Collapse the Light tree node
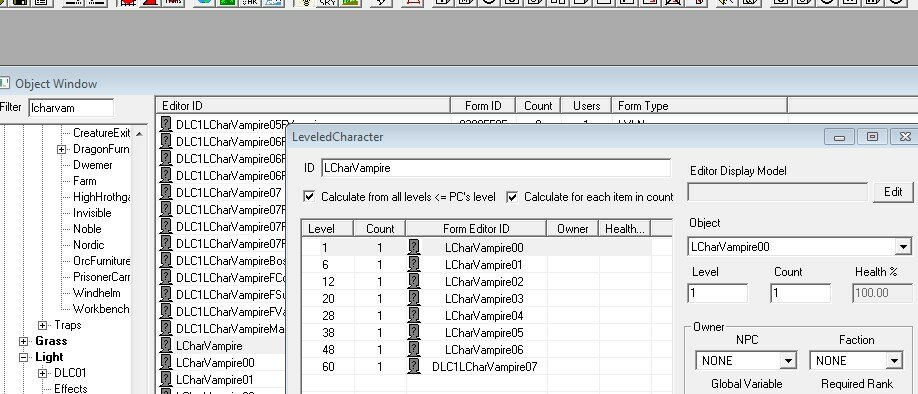 pos(23,357)
